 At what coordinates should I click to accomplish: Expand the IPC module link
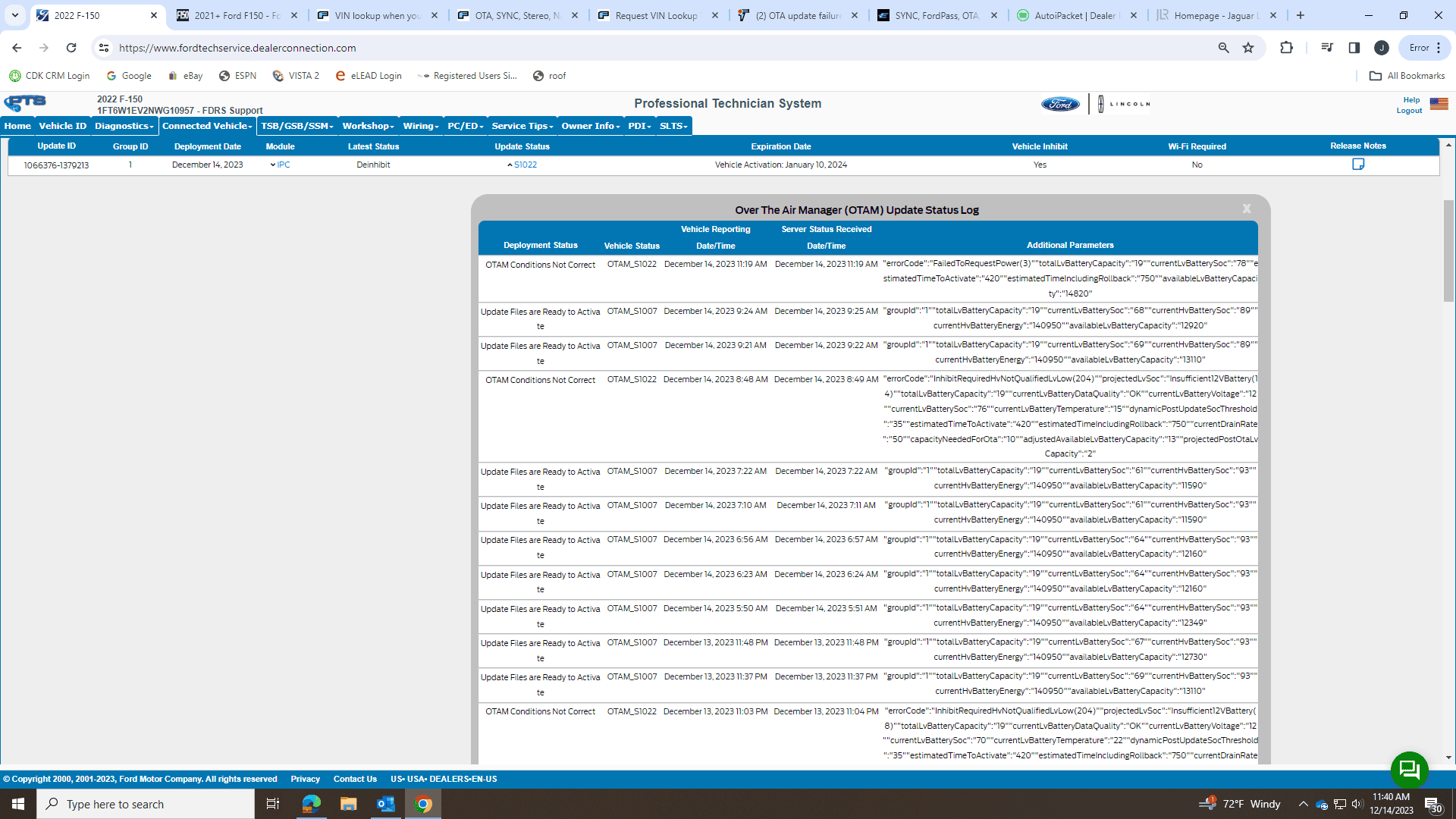coord(281,165)
